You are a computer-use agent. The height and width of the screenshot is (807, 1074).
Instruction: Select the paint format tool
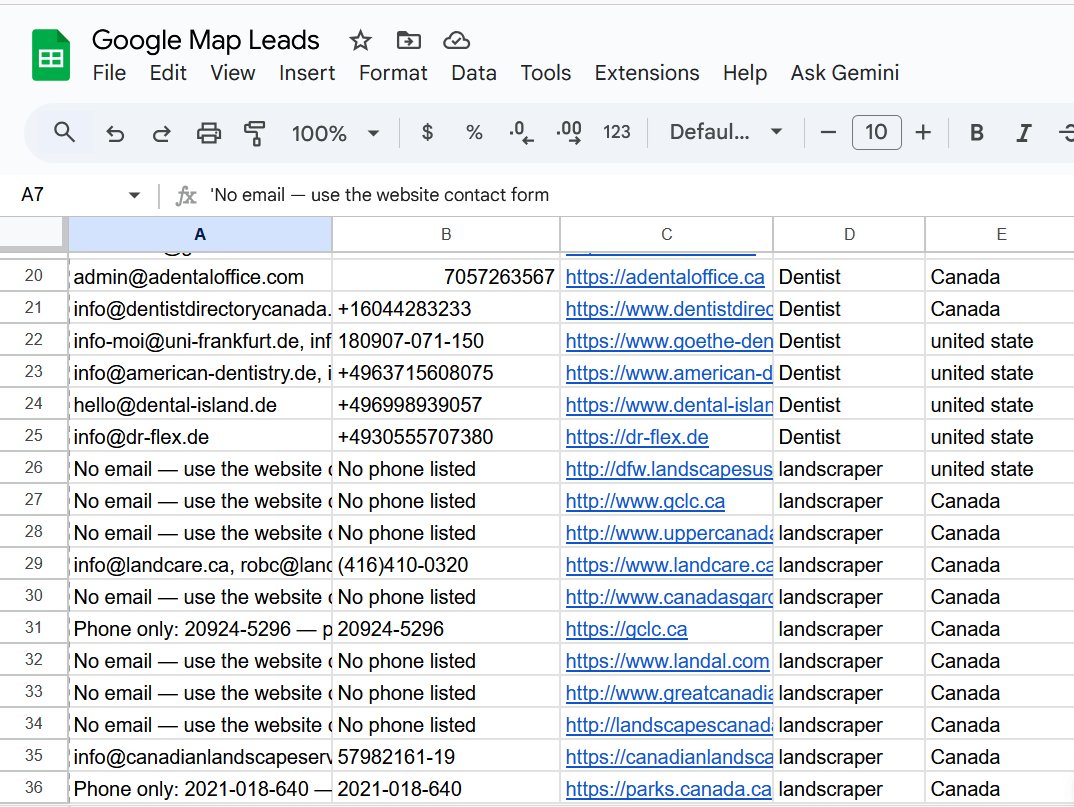coord(256,131)
